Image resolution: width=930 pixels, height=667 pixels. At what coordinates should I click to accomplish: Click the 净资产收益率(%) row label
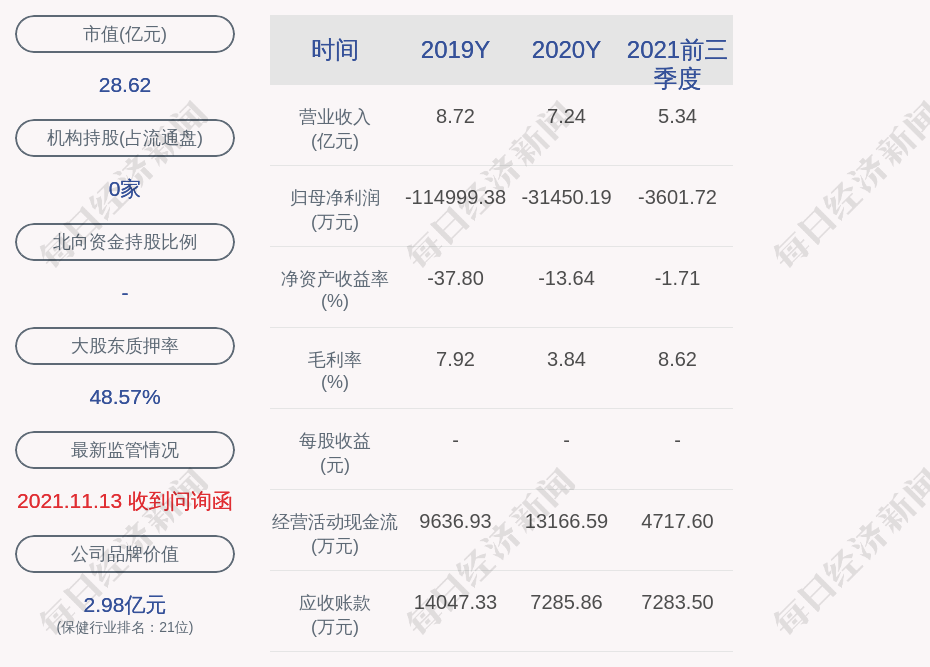[335, 290]
